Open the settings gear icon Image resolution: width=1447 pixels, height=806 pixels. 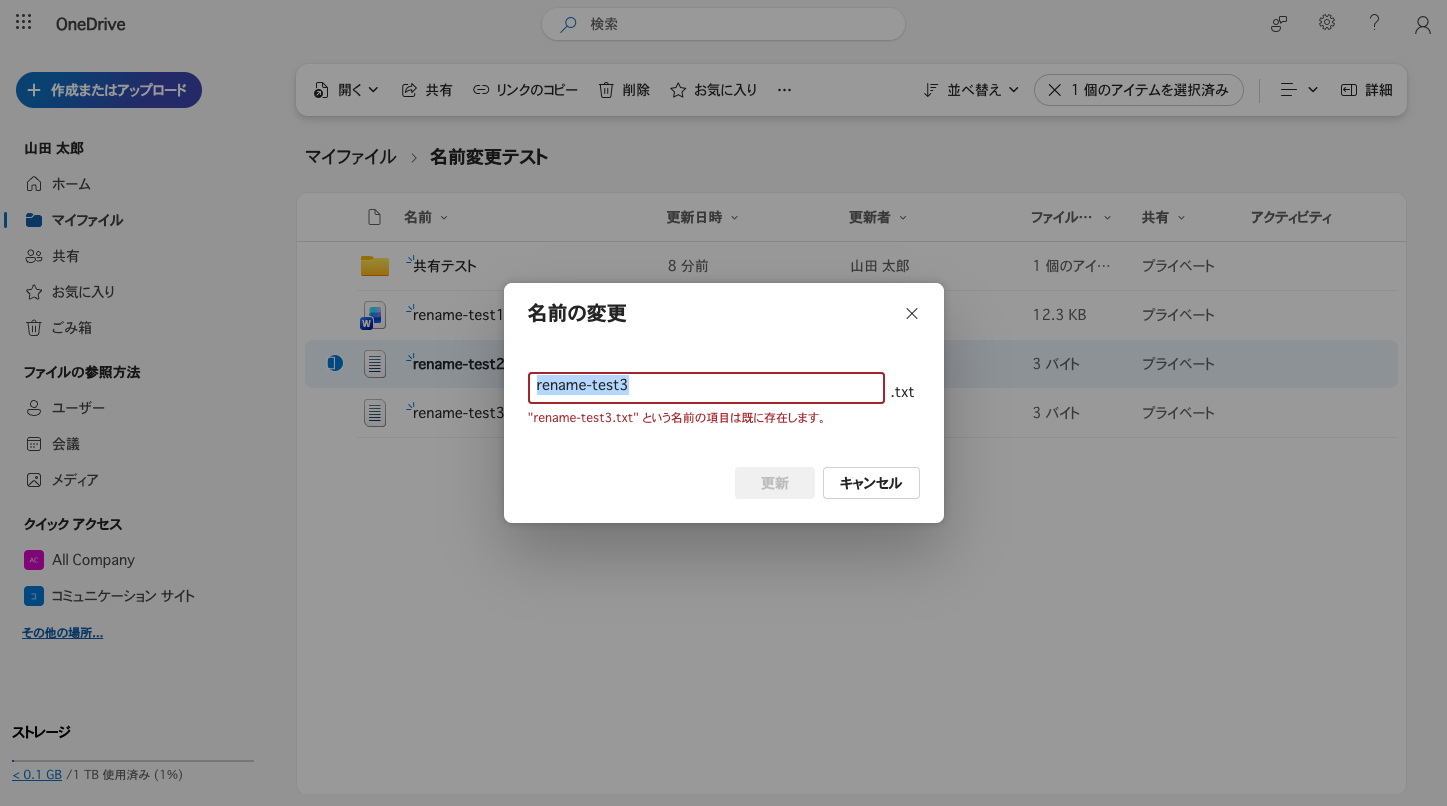click(x=1327, y=23)
